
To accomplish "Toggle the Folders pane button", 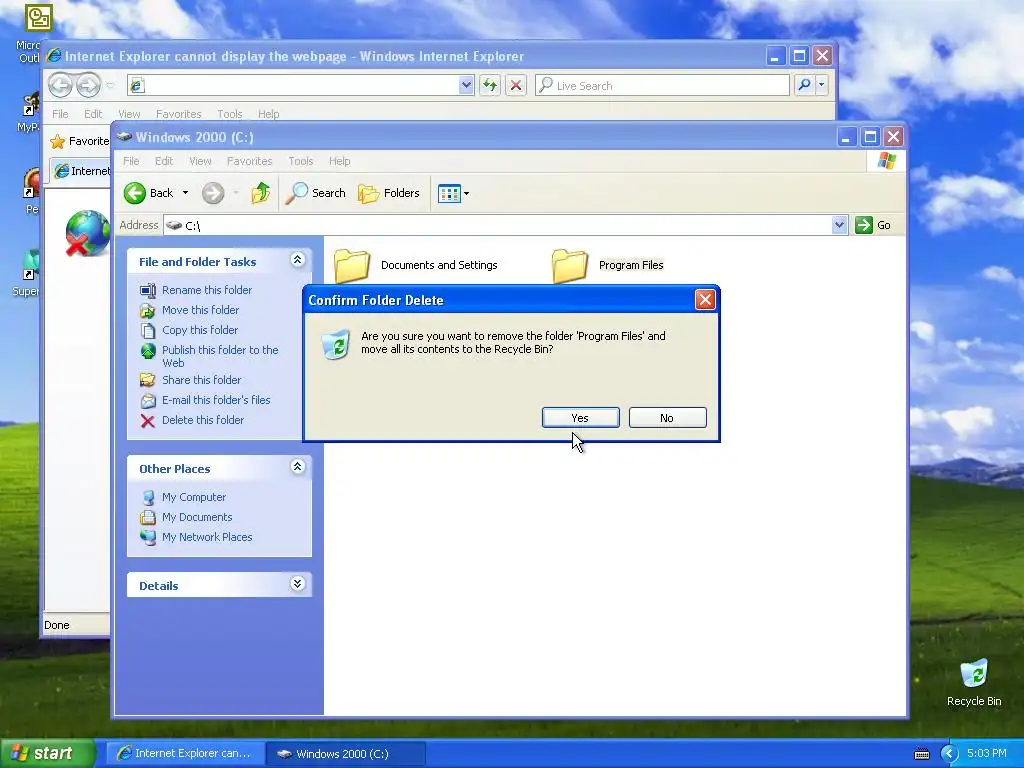I will [389, 193].
